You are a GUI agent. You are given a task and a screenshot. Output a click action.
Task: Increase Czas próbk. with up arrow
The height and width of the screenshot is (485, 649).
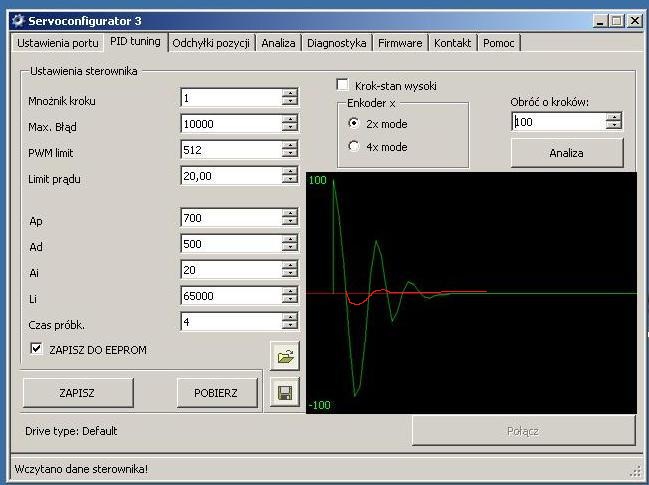290,317
